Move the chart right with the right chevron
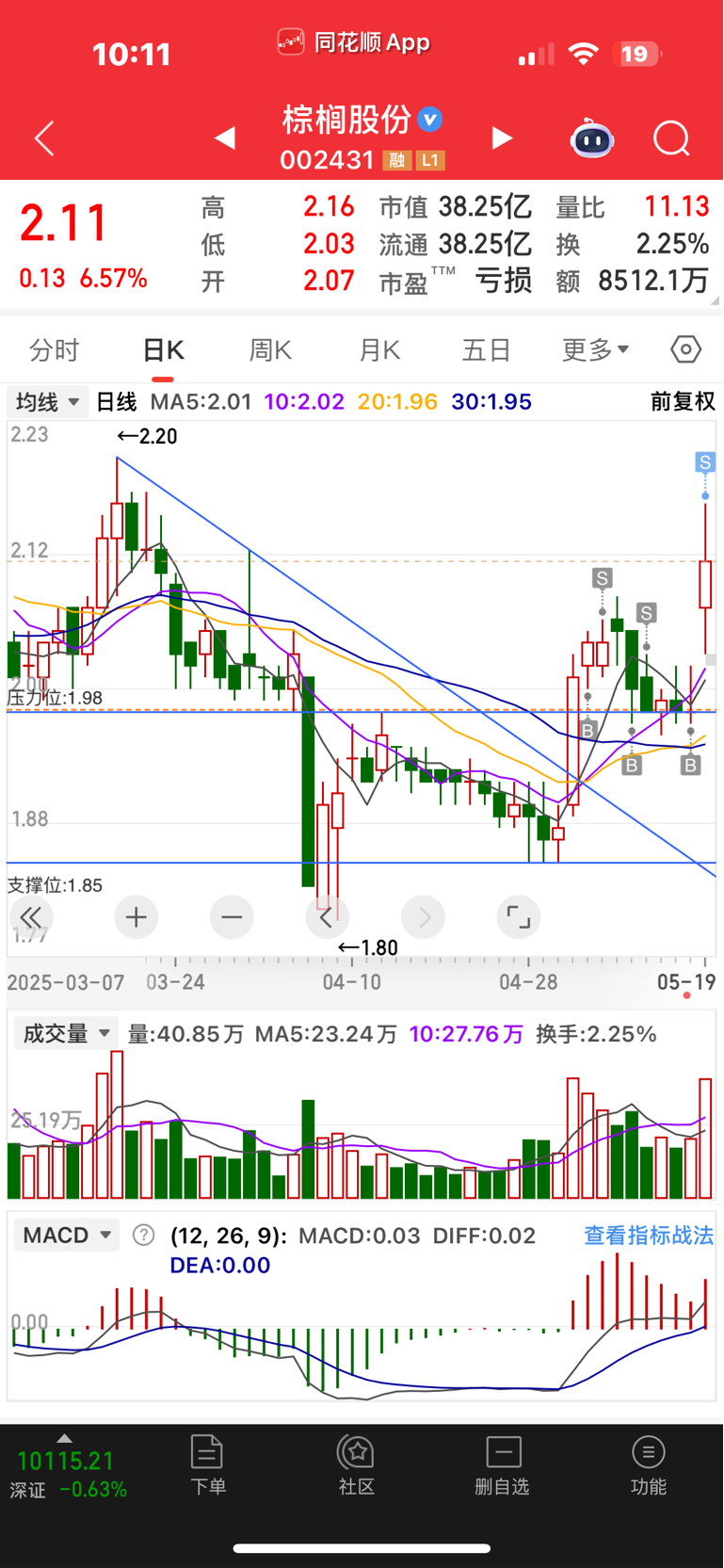 423,917
